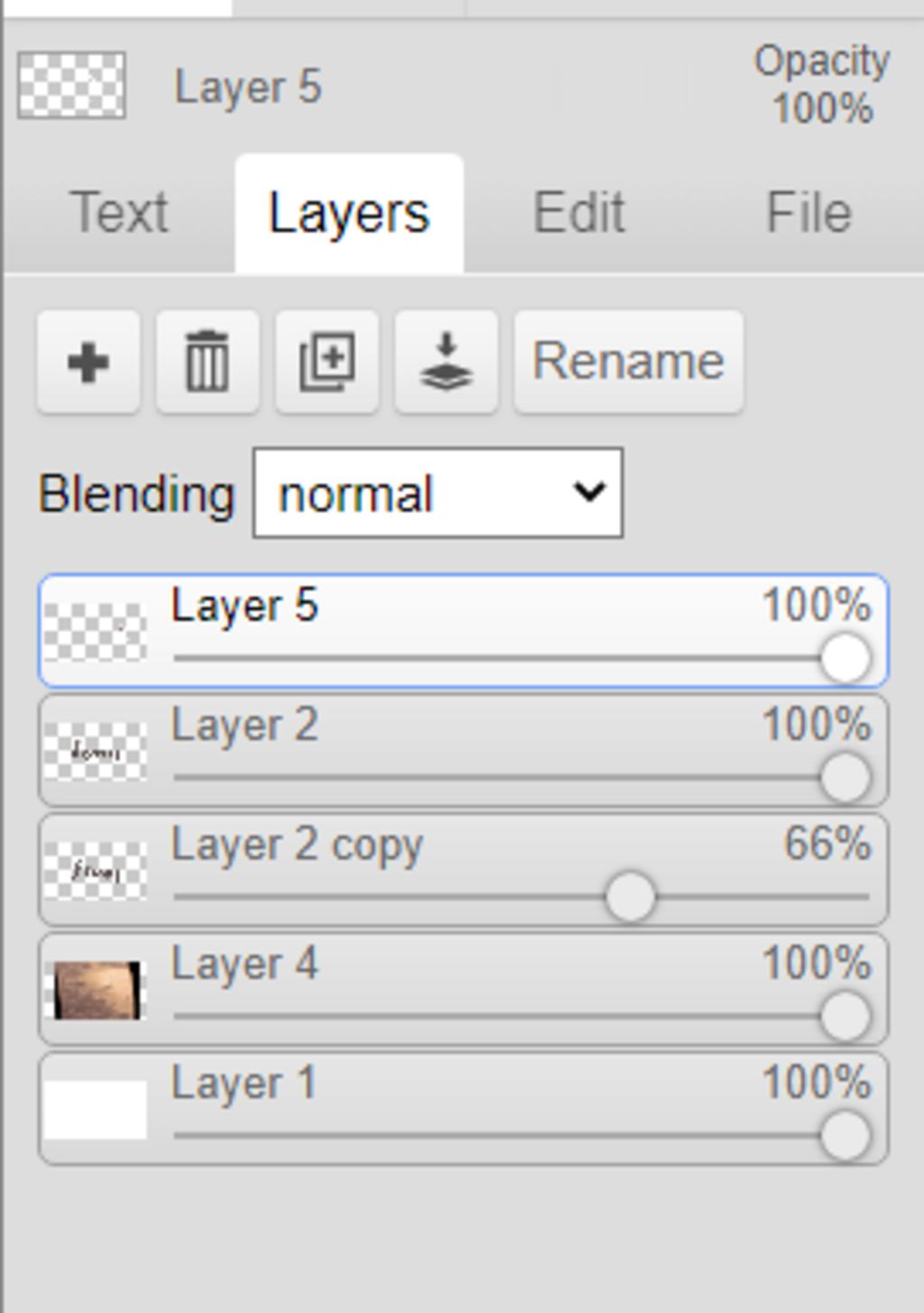Image resolution: width=924 pixels, height=1313 pixels.
Task: Open the Blending mode dropdown
Action: [x=438, y=493]
